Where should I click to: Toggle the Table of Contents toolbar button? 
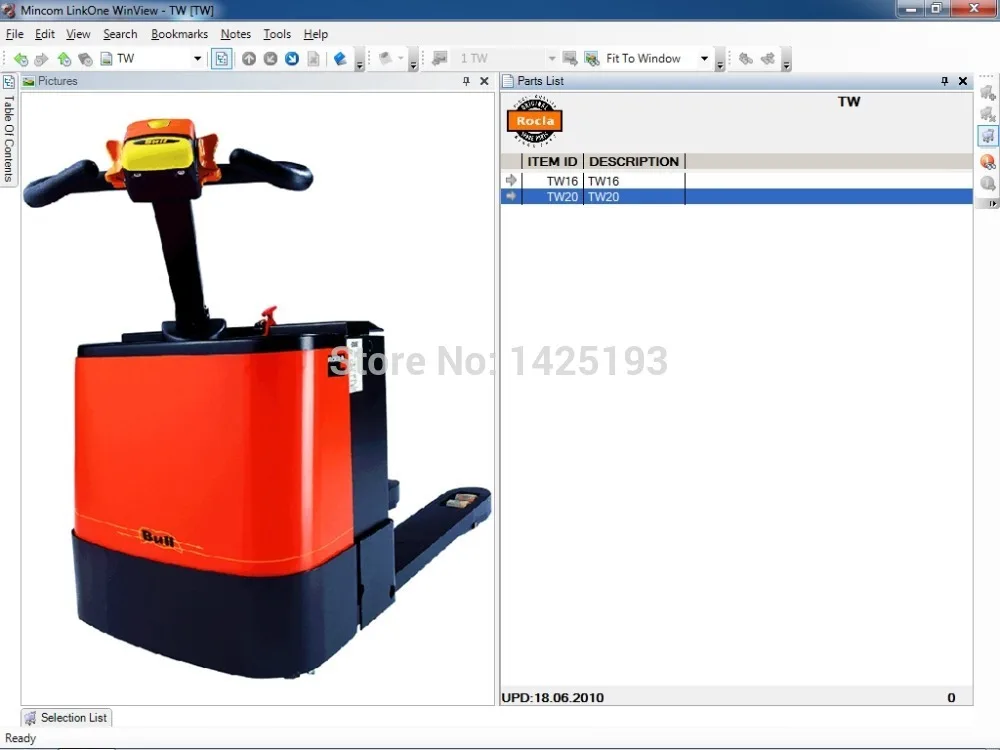click(x=221, y=59)
